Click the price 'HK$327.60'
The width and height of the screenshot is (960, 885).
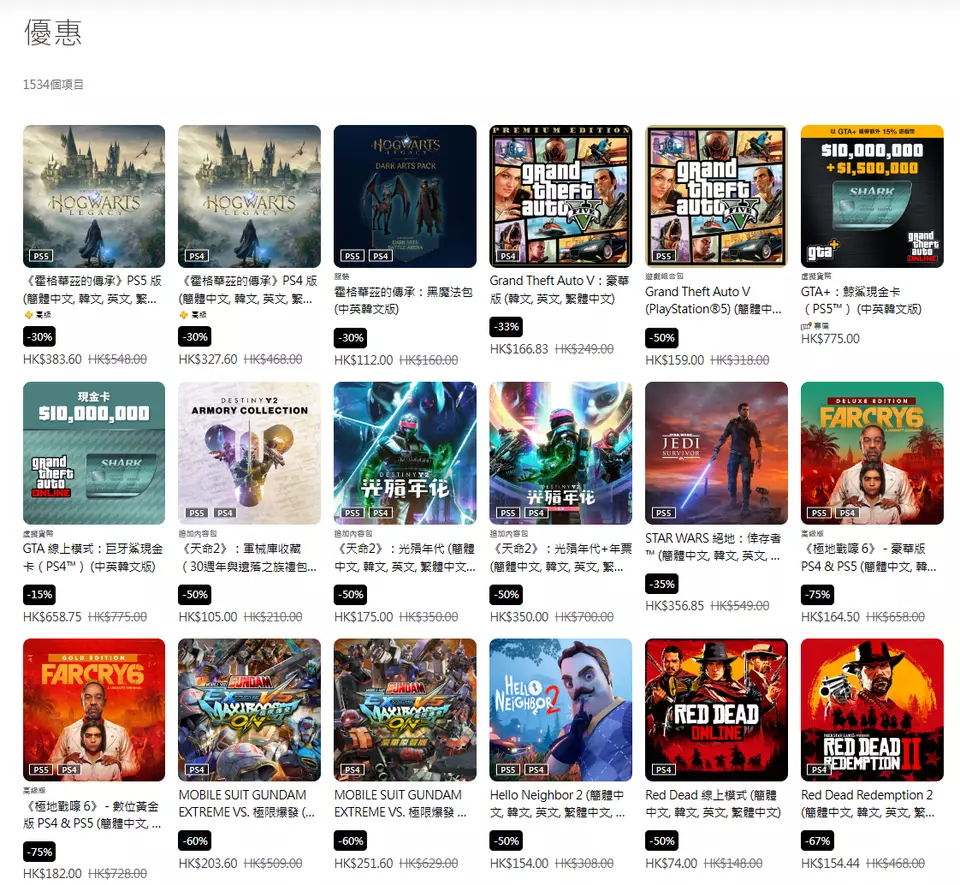(x=208, y=360)
